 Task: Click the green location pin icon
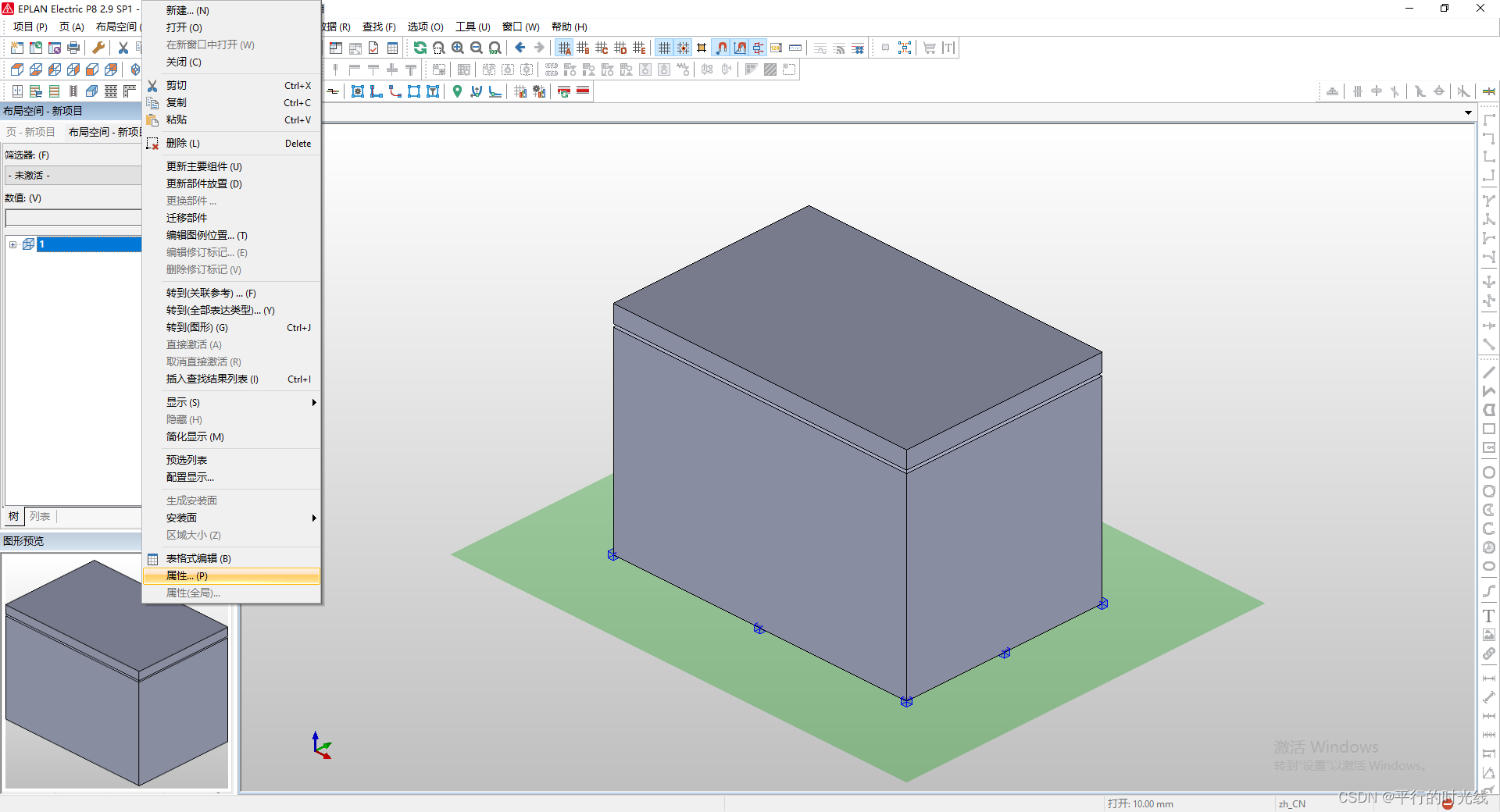click(x=458, y=91)
